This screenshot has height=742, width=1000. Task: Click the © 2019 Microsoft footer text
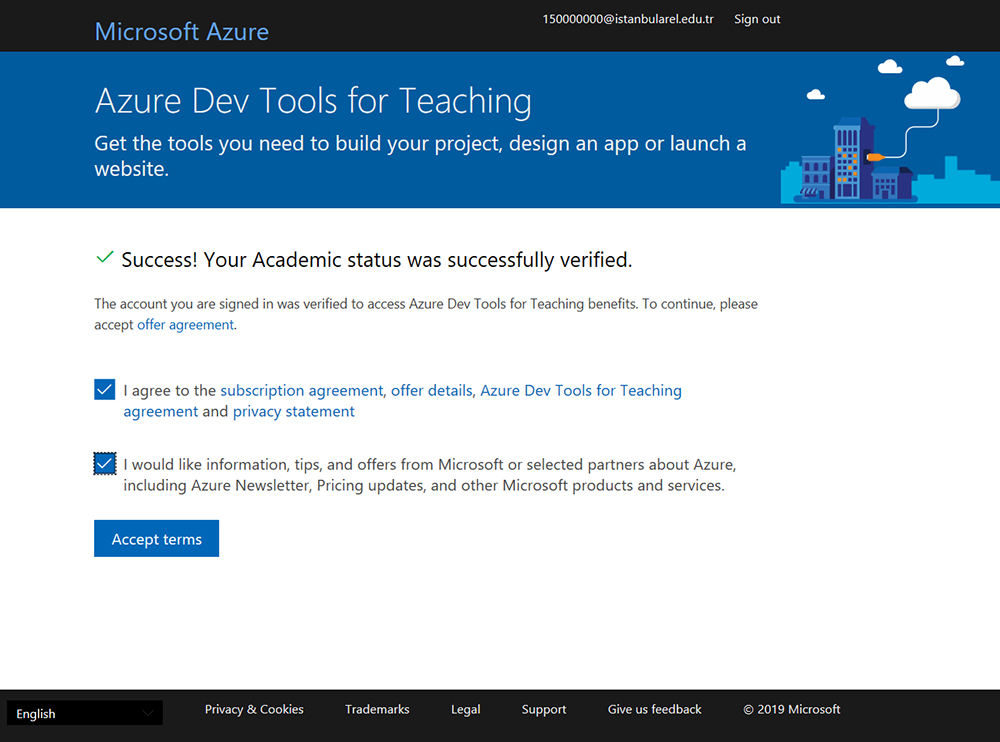tap(791, 709)
